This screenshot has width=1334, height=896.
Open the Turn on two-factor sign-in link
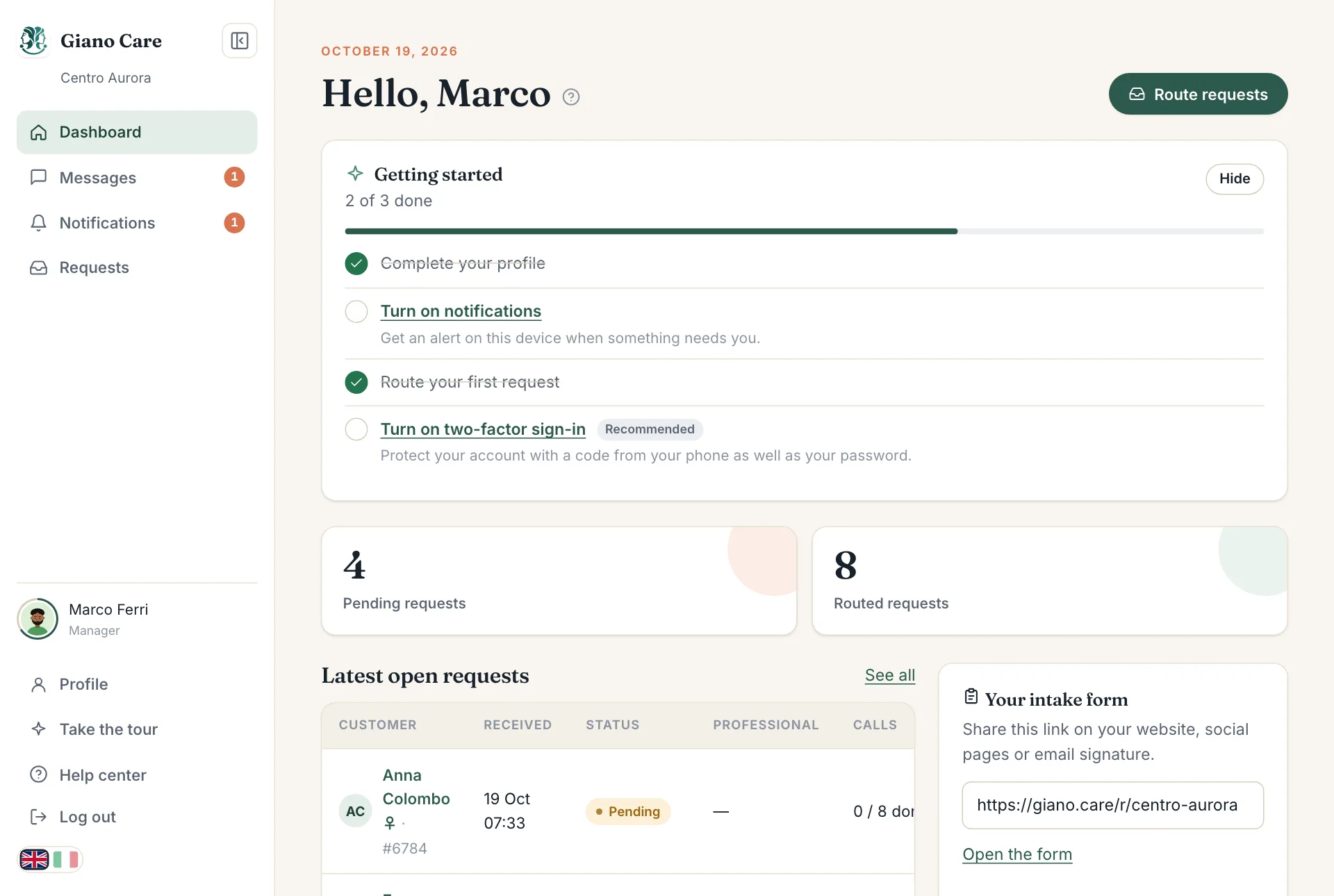(483, 429)
